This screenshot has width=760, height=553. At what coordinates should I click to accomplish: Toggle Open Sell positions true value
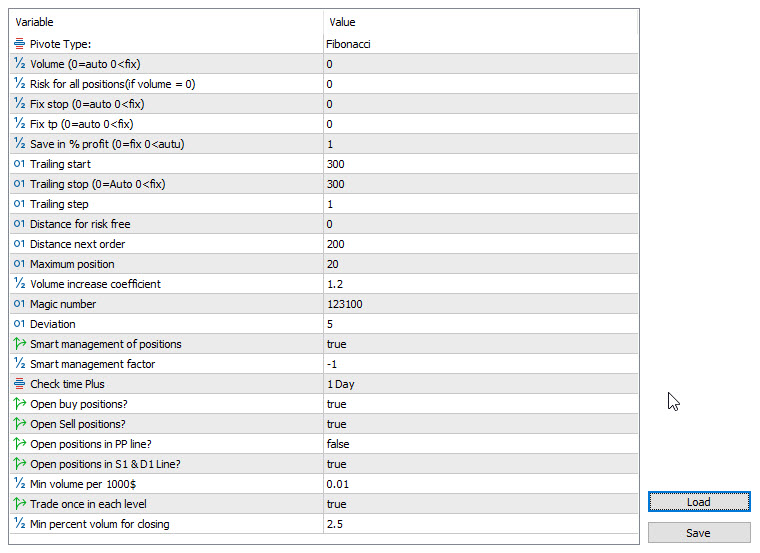tap(336, 424)
